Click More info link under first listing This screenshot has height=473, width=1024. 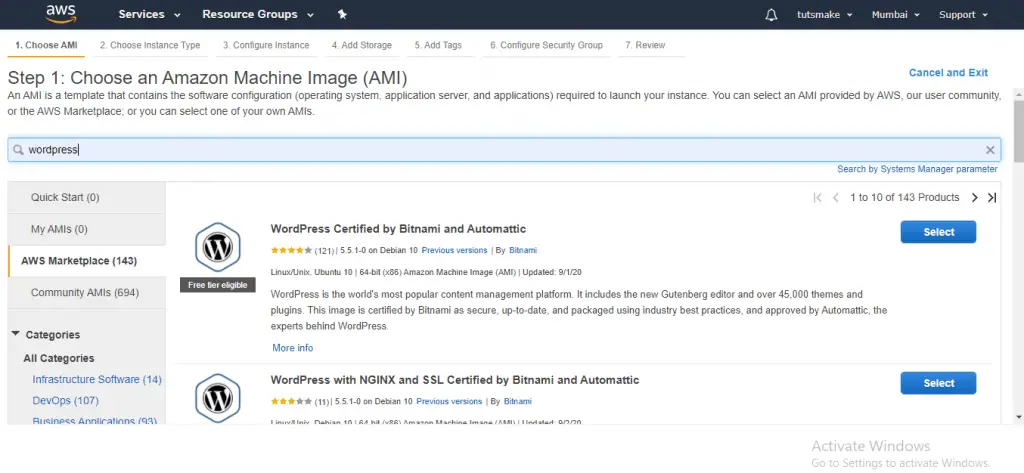click(293, 348)
